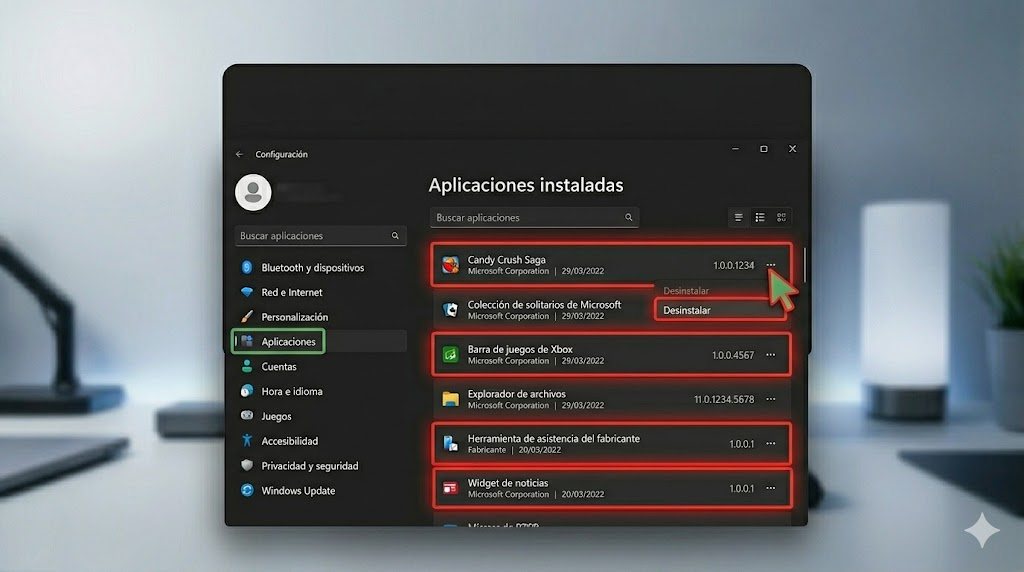Maximize the Configuración window
This screenshot has width=1024, height=572.
coord(763,149)
